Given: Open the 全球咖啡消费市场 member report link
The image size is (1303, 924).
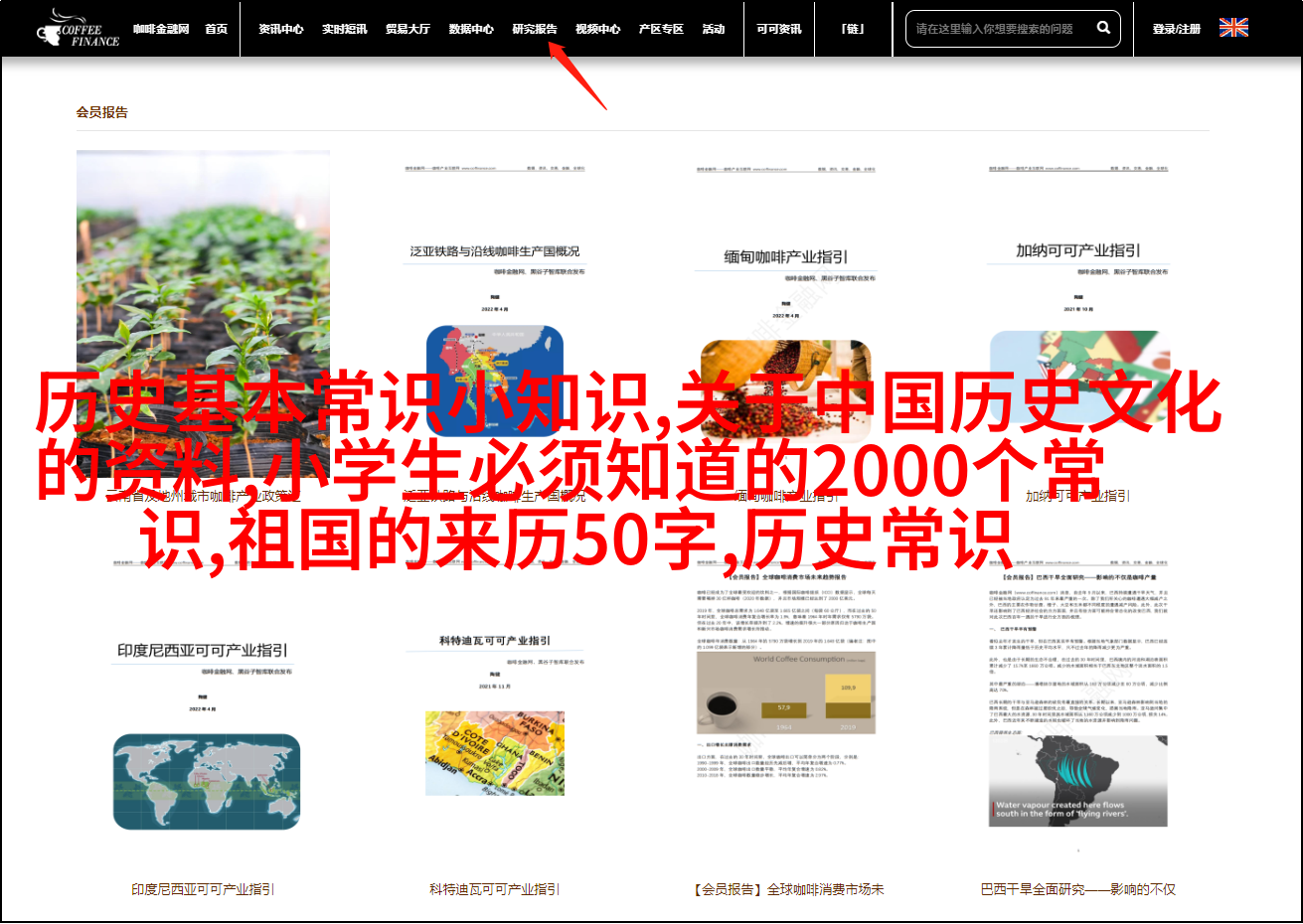Looking at the screenshot, I should click(787, 889).
